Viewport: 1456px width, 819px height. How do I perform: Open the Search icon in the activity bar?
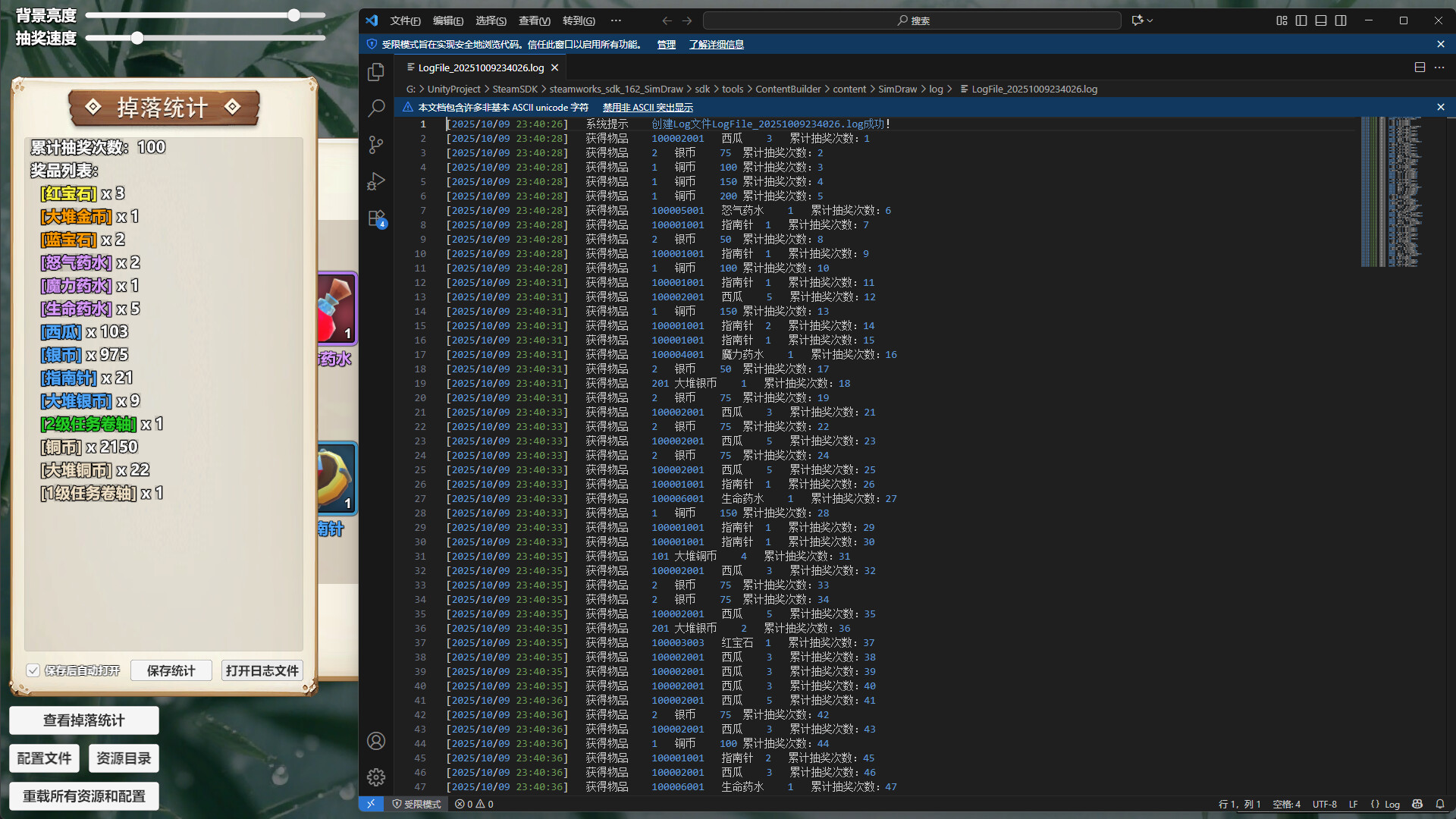(376, 108)
